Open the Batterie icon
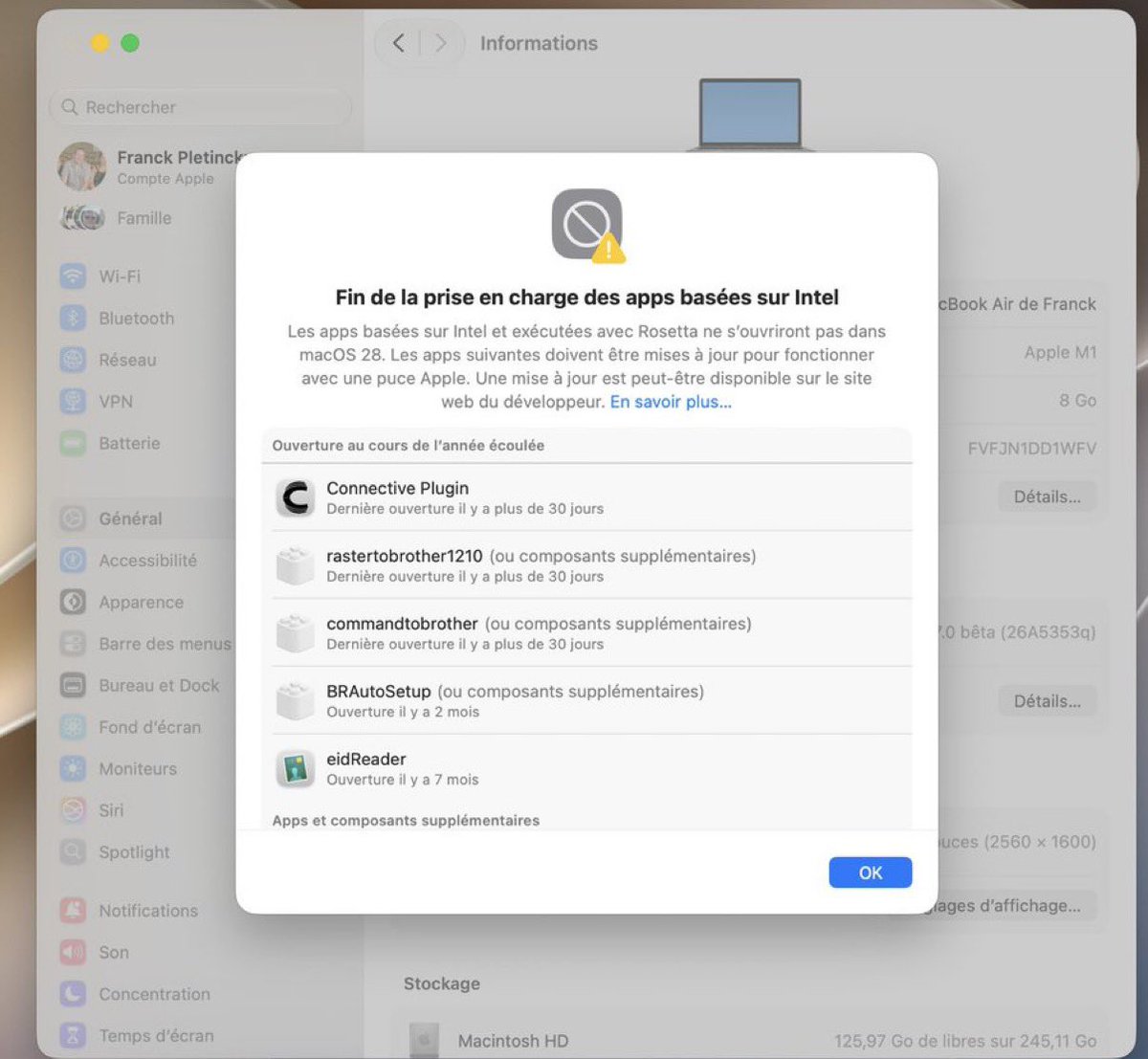The height and width of the screenshot is (1059, 1148). (x=74, y=443)
